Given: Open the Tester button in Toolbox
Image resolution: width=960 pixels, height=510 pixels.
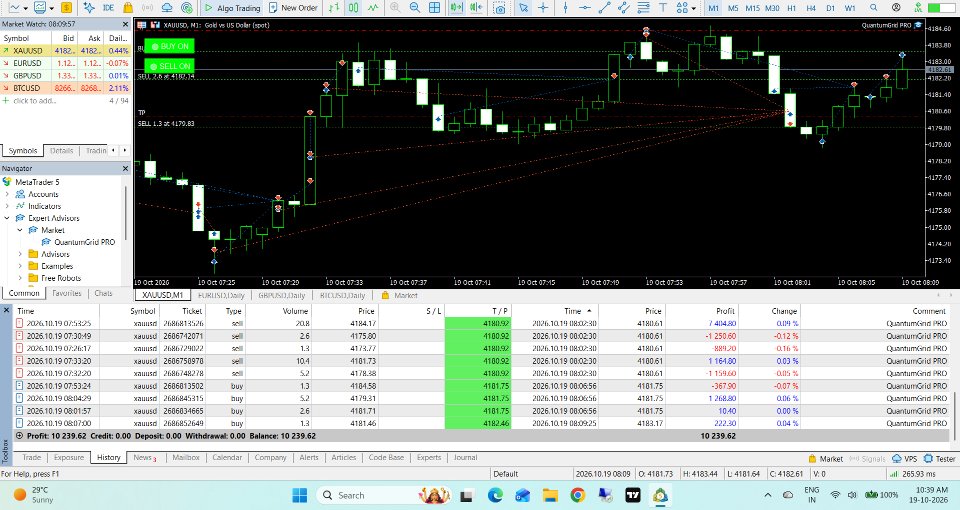Looking at the screenshot, I should point(940,459).
